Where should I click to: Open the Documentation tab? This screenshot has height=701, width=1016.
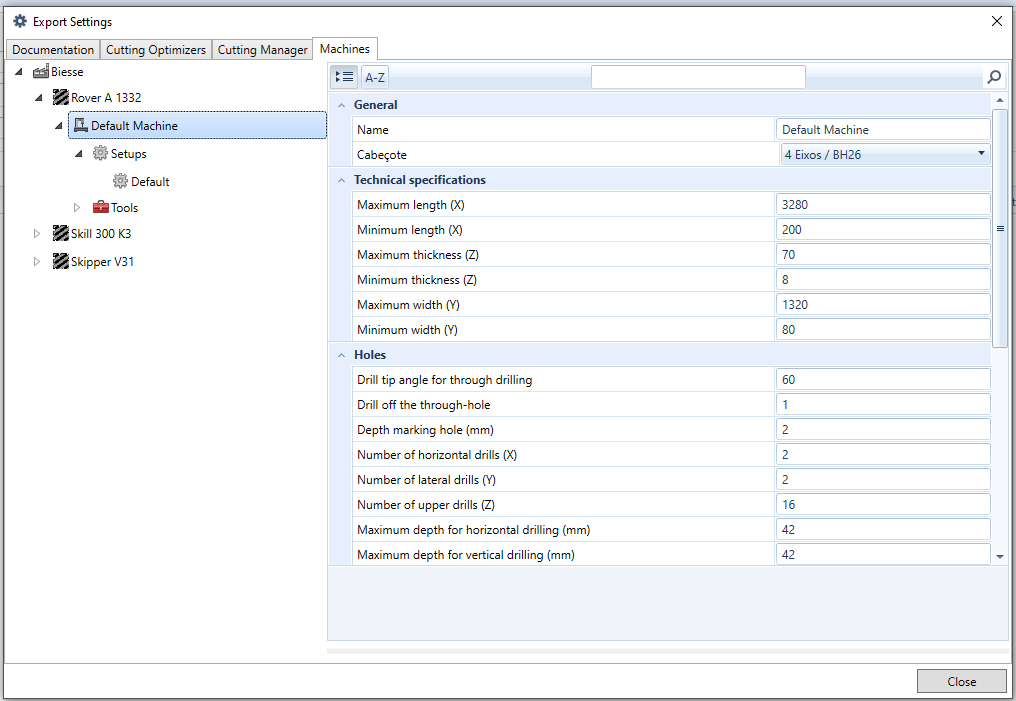(x=53, y=49)
